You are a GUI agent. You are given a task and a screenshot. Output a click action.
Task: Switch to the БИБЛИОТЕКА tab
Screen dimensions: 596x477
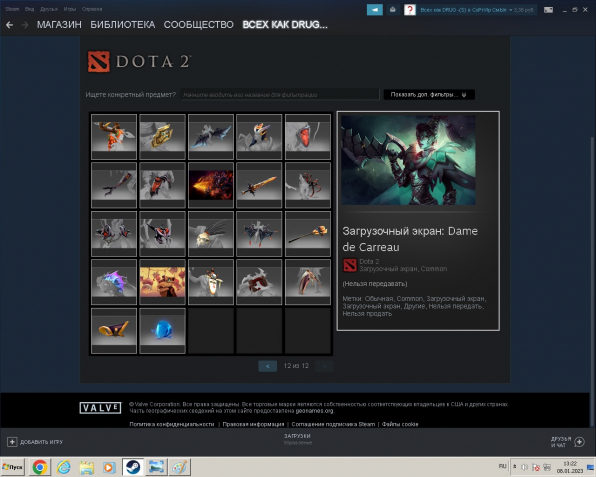[122, 25]
